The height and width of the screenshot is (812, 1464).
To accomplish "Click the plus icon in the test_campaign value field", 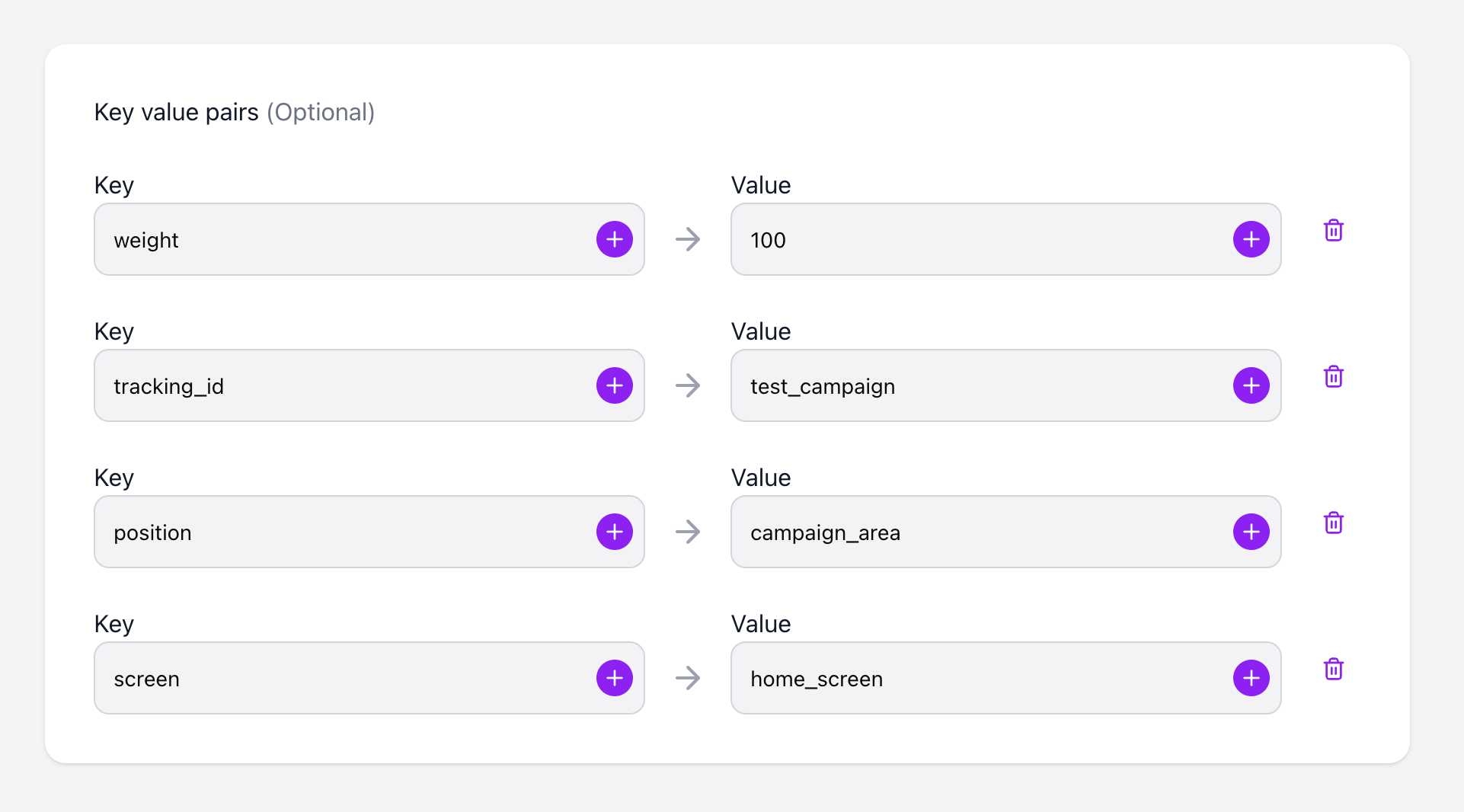I will 1251,385.
